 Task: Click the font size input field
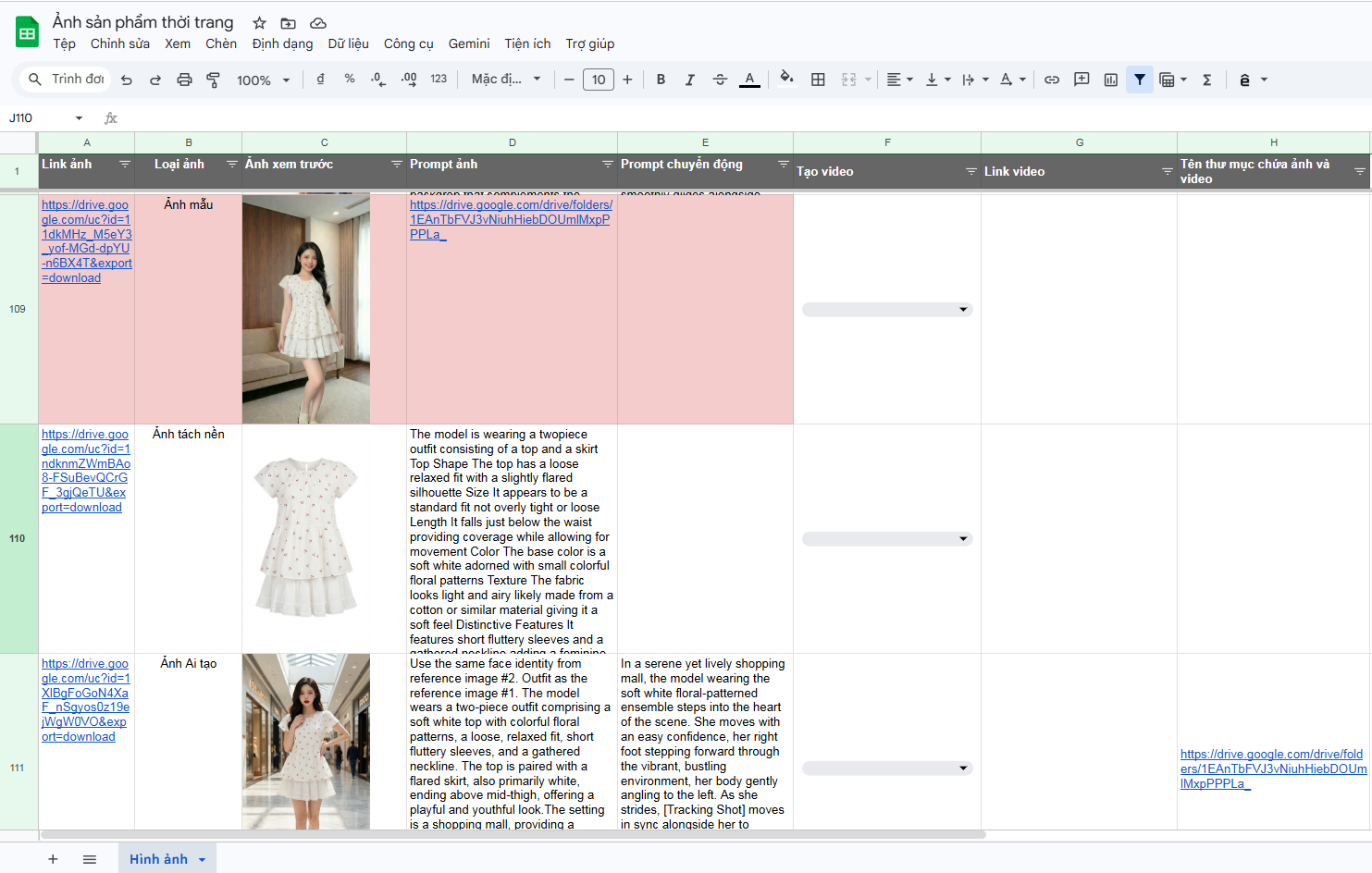click(x=599, y=80)
